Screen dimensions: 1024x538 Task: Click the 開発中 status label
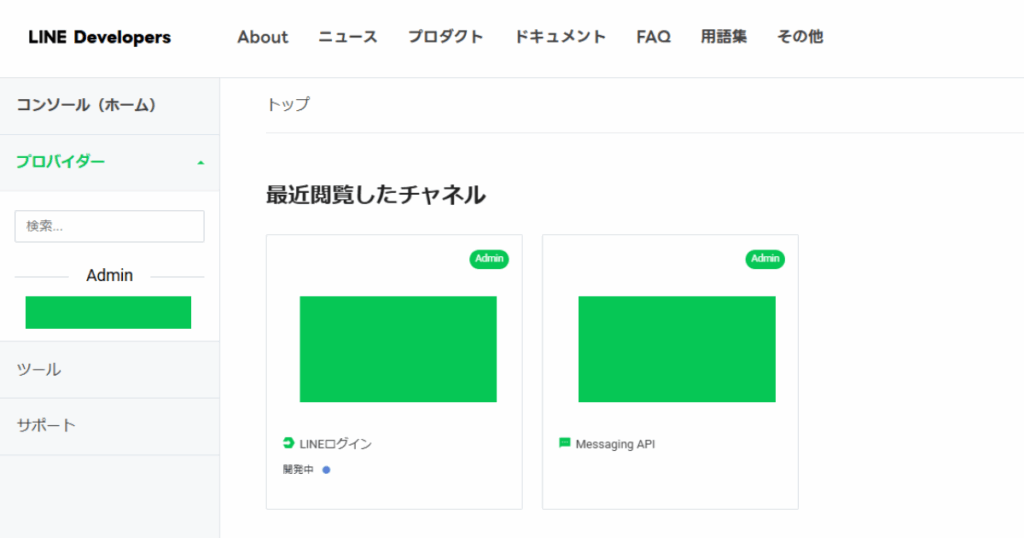click(x=298, y=469)
